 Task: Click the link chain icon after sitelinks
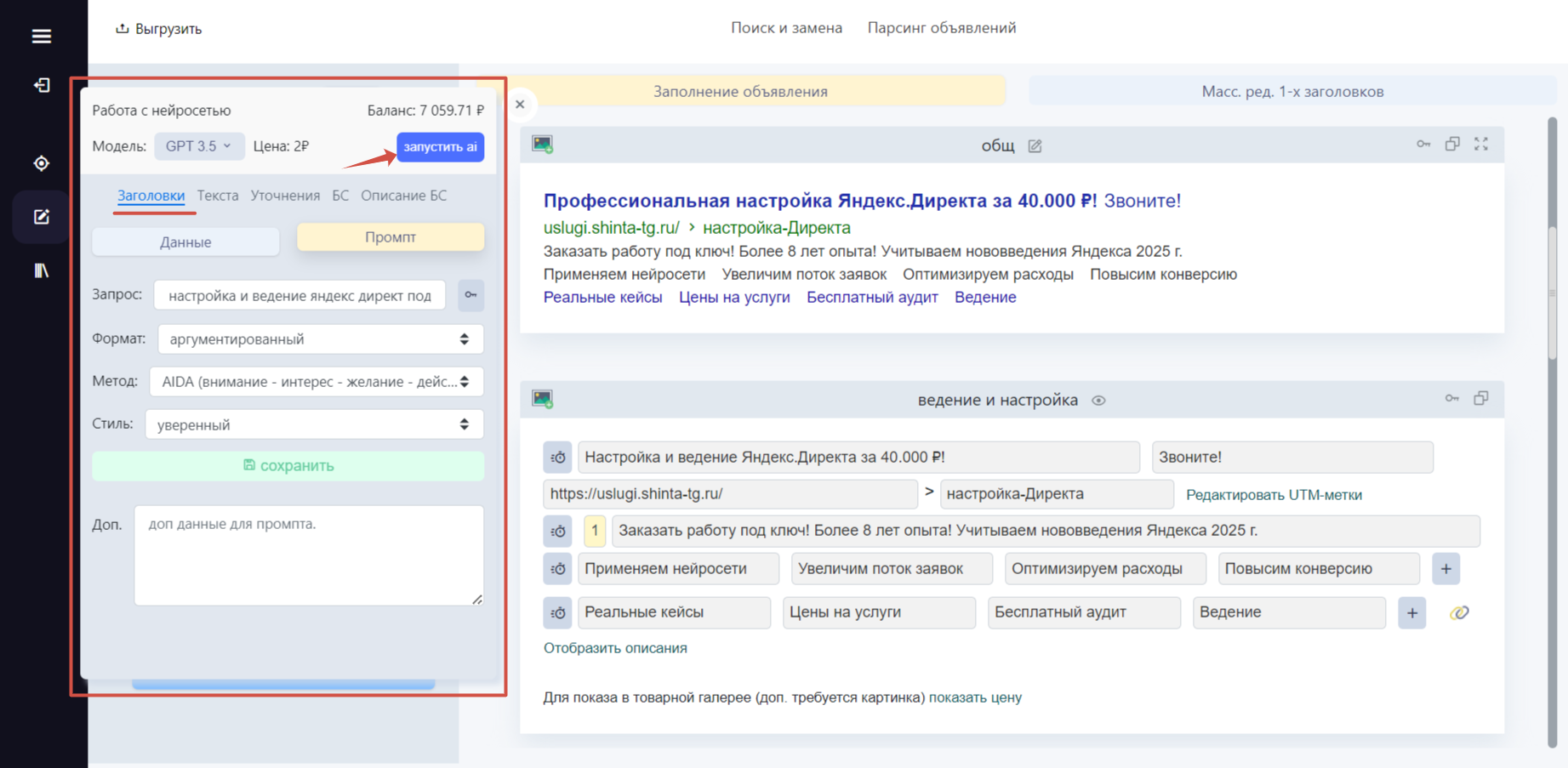coord(1459,612)
